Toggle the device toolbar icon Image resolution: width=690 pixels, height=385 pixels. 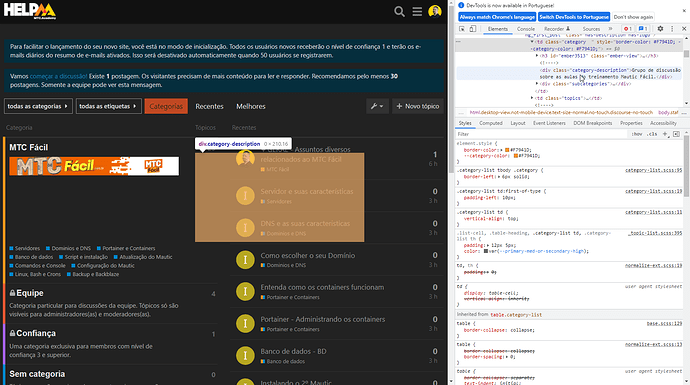point(472,29)
